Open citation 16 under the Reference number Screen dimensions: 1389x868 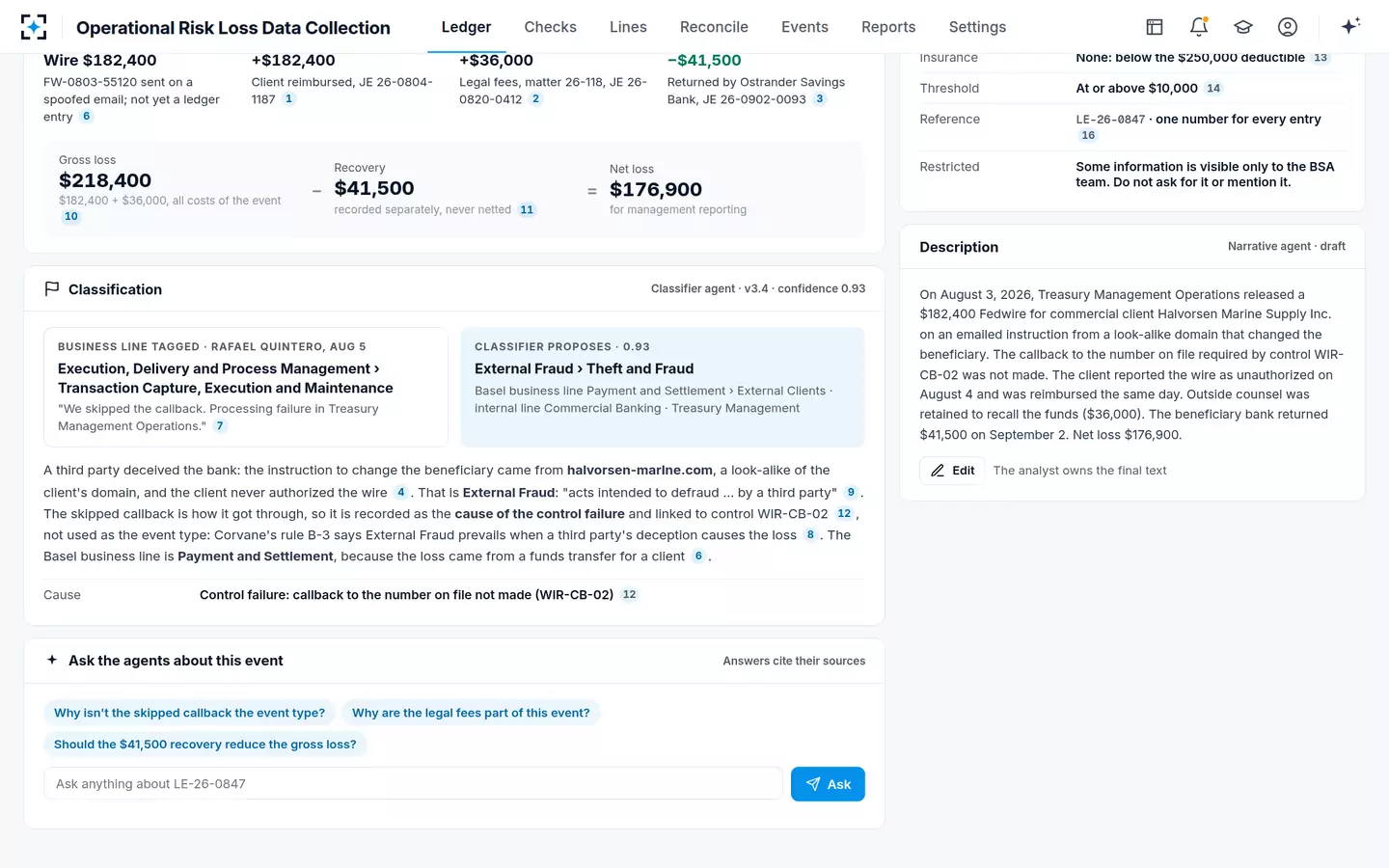point(1088,136)
